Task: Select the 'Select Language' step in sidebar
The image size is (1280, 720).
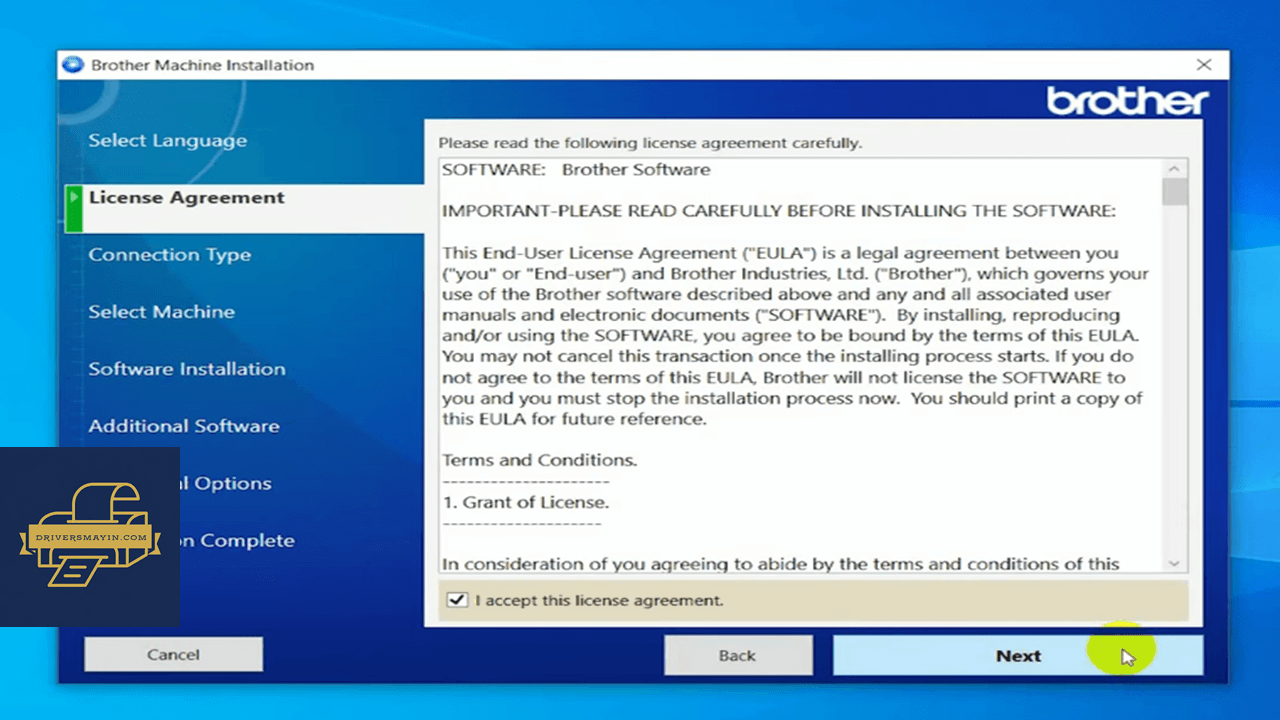Action: click(167, 141)
